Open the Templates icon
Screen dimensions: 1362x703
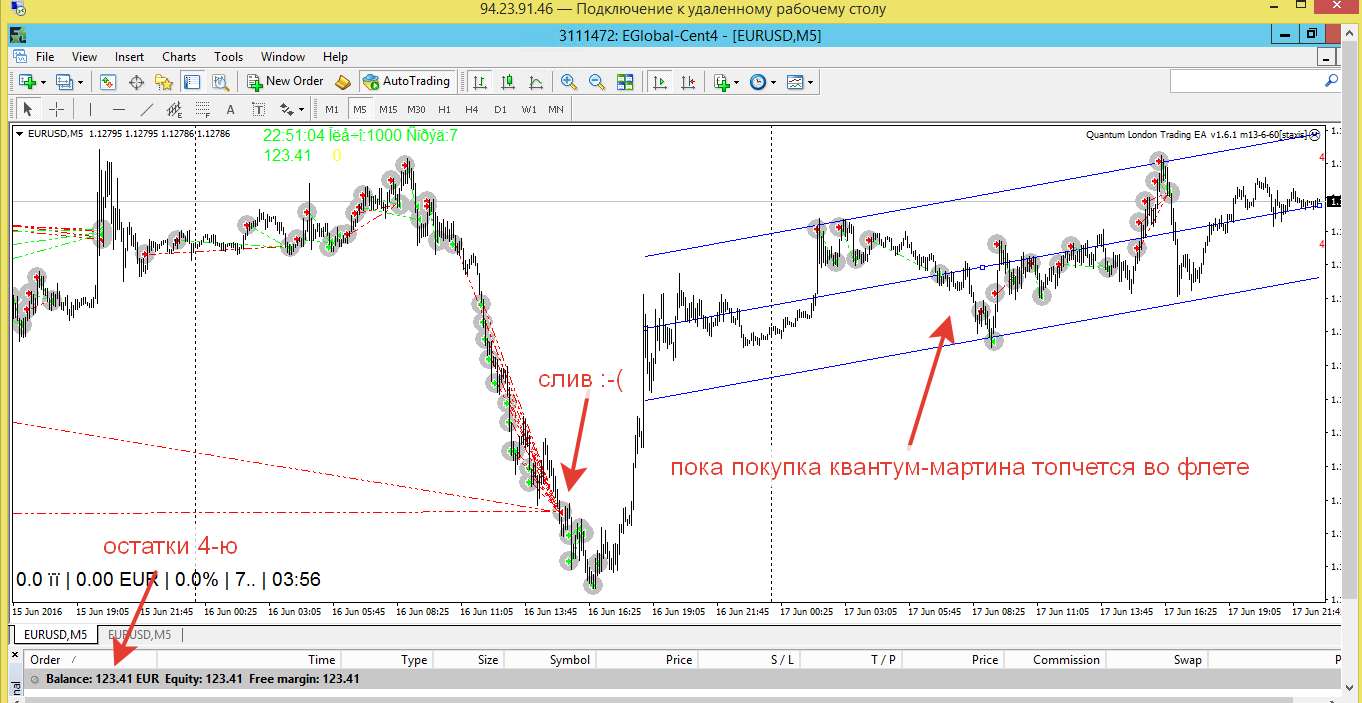795,82
